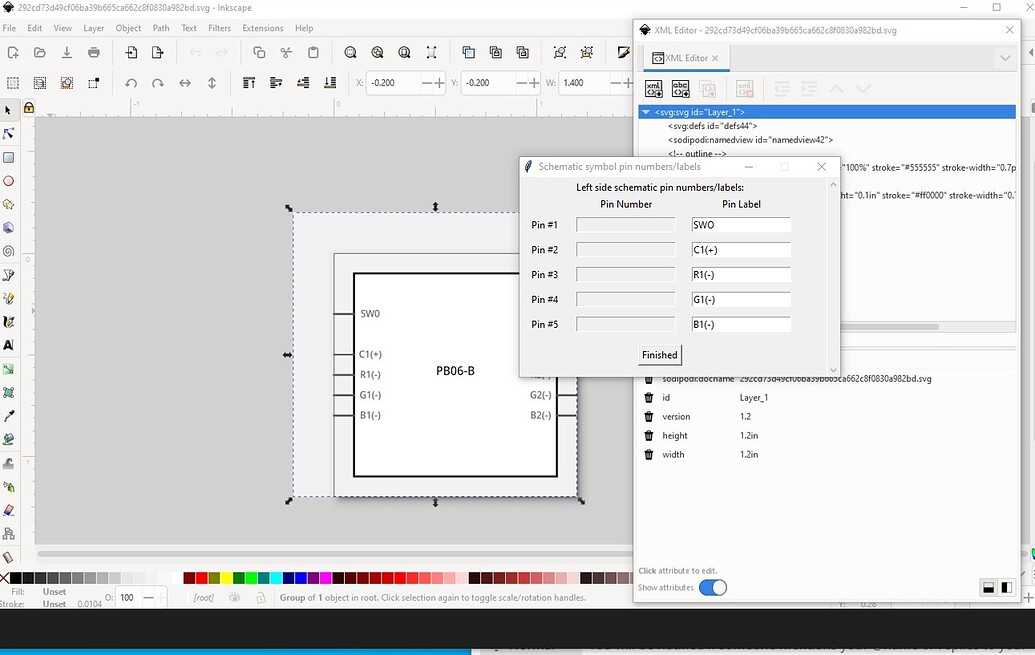Select the Eraser tool
Screen dimensions: 1035x655
8,510
